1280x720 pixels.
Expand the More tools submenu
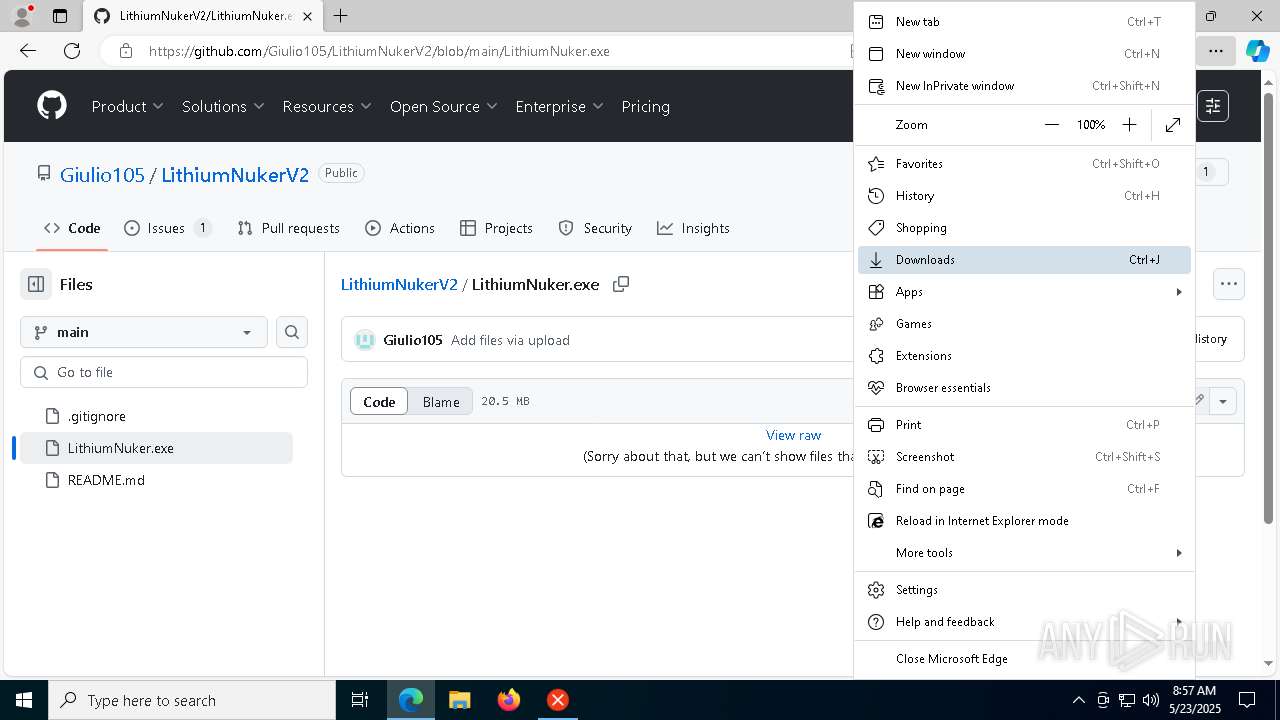point(1024,553)
